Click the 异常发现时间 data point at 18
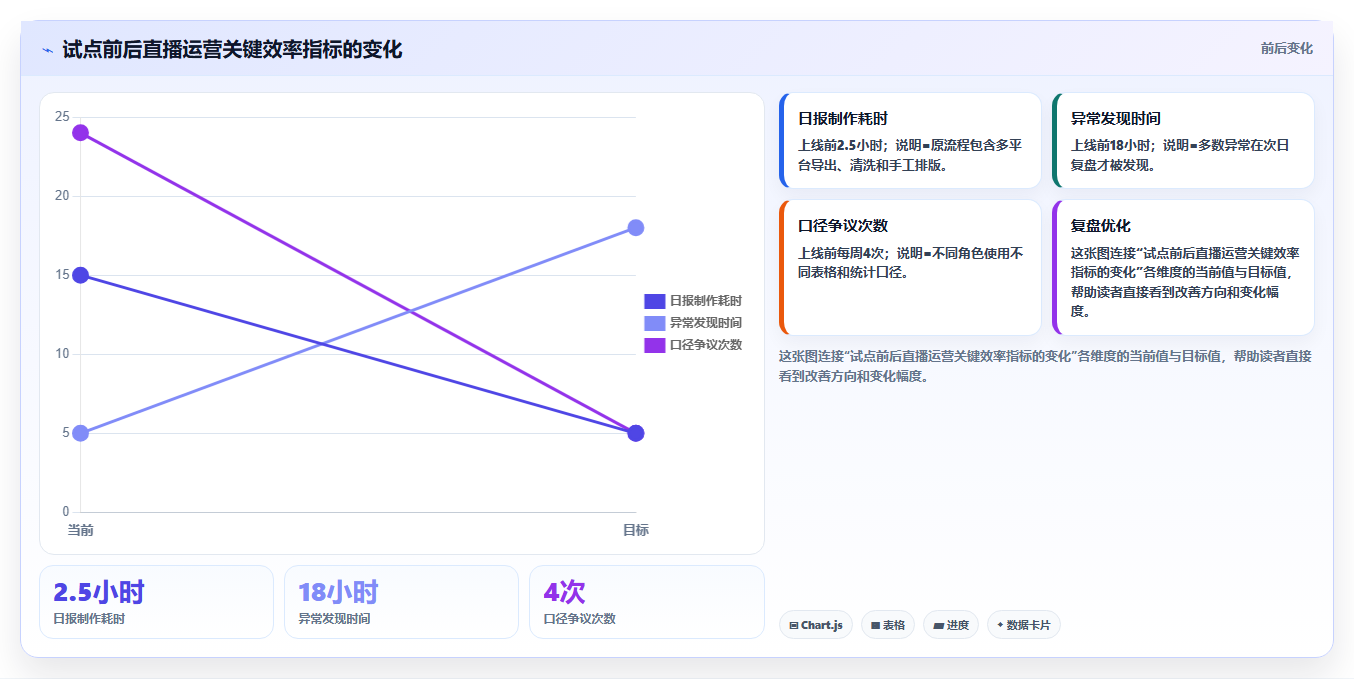Screen dimensions: 1354x679 pyautogui.click(x=636, y=228)
